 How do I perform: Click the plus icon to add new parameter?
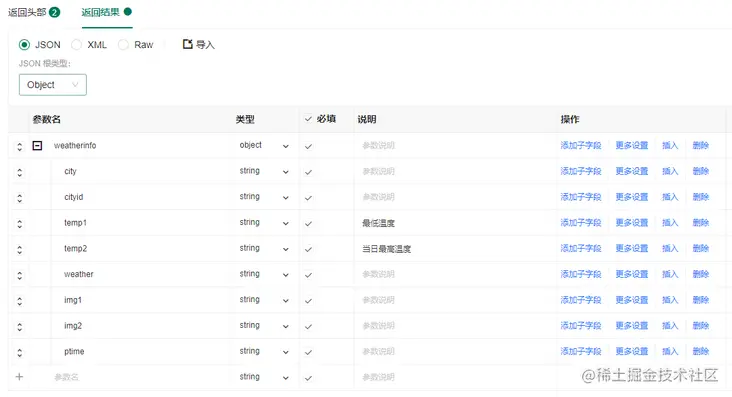pos(19,376)
